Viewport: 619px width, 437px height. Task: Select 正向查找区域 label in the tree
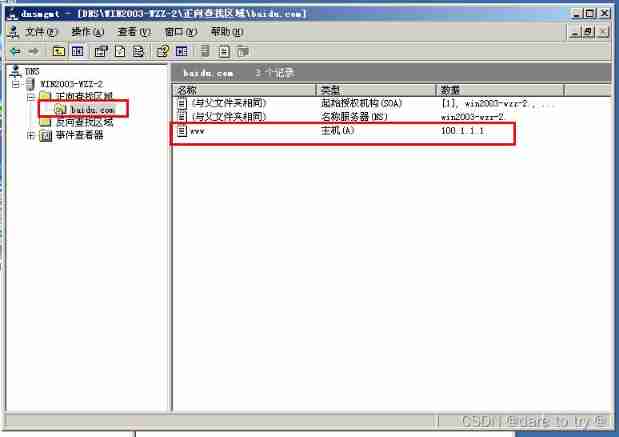click(84, 96)
